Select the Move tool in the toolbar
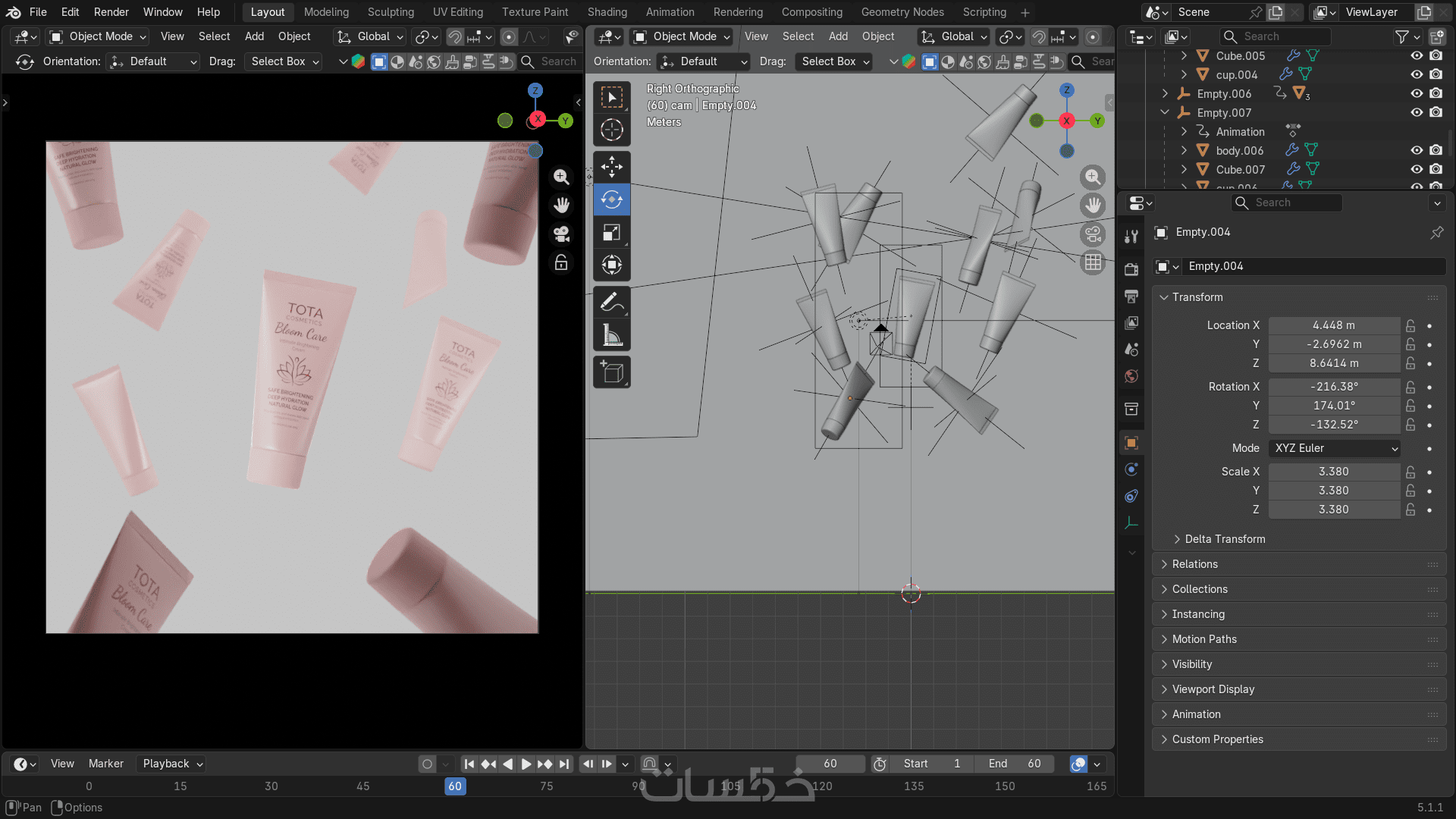Viewport: 1456px width, 819px height. point(612,167)
